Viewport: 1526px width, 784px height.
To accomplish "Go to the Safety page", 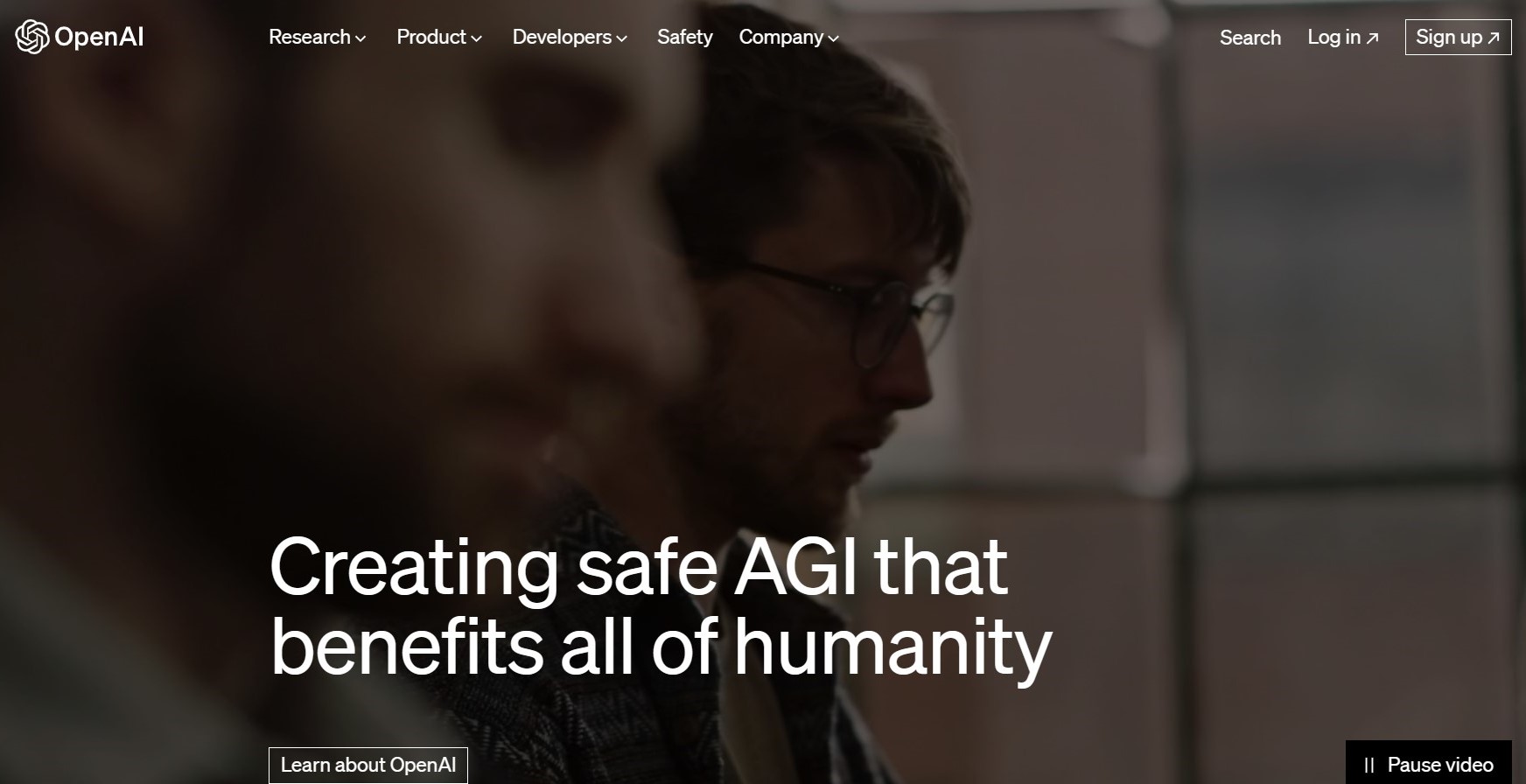I will (685, 37).
